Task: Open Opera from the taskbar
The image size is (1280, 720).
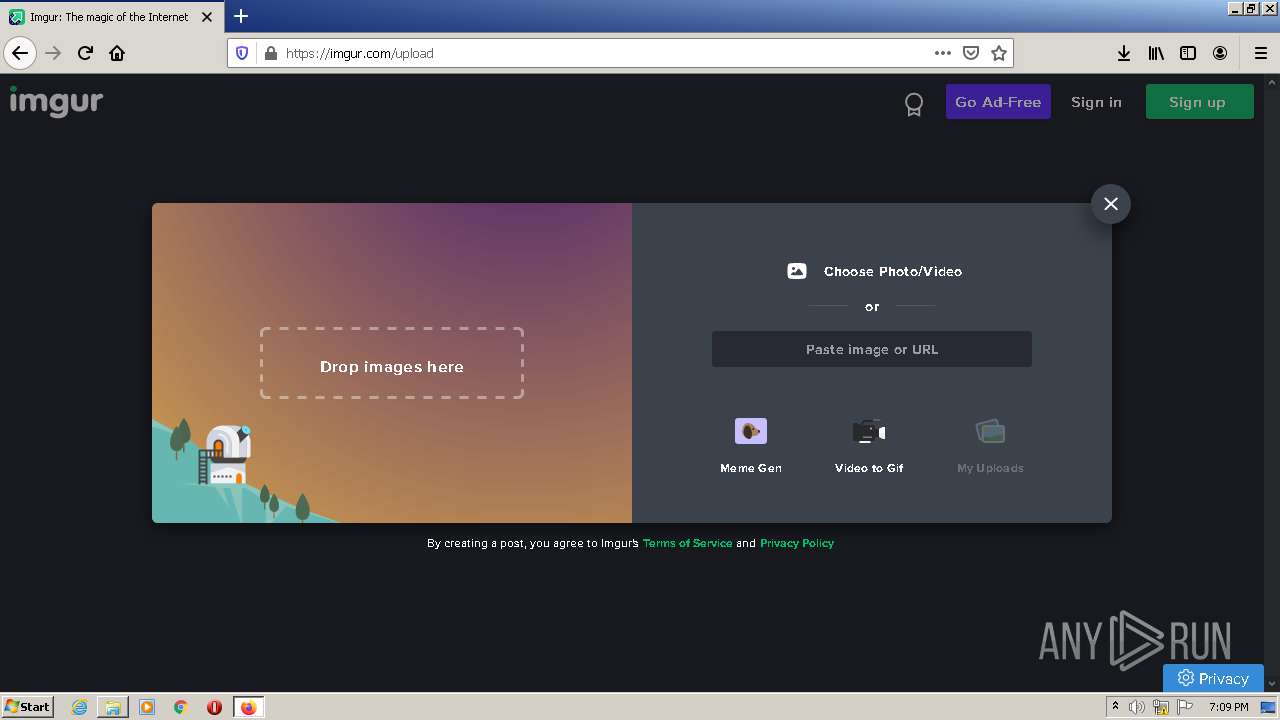Action: (214, 707)
